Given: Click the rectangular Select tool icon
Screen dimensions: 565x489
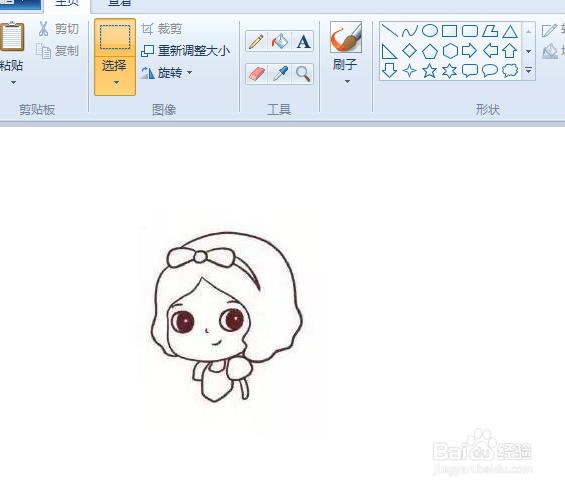Looking at the screenshot, I should 115,37.
